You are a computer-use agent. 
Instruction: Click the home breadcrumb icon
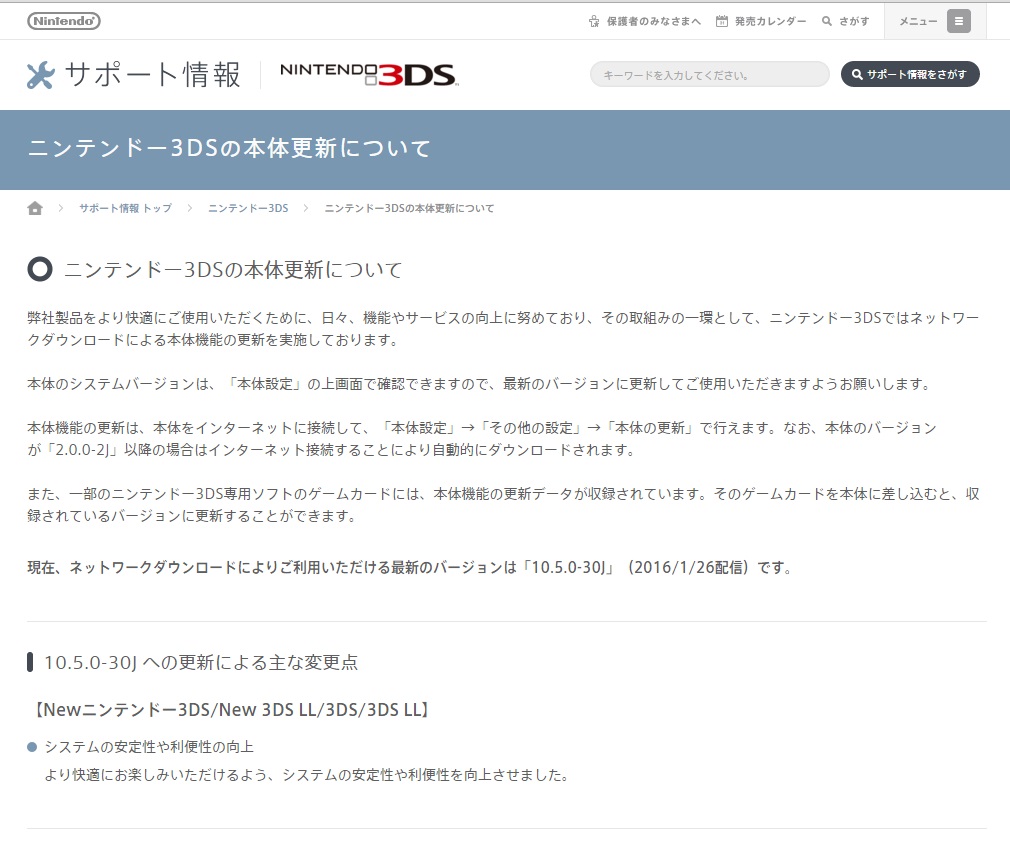(35, 208)
